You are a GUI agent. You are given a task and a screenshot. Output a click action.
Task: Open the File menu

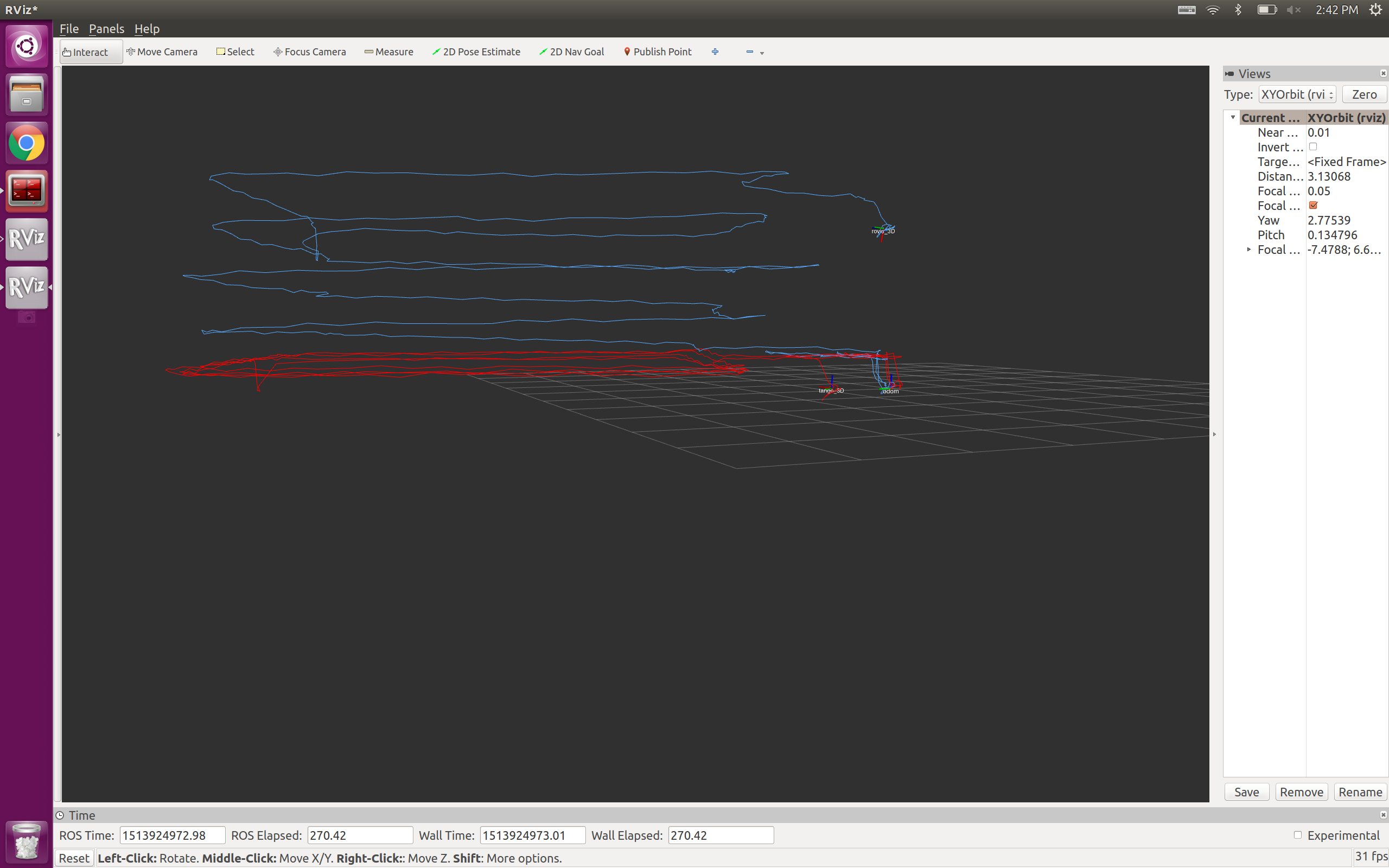(x=69, y=29)
